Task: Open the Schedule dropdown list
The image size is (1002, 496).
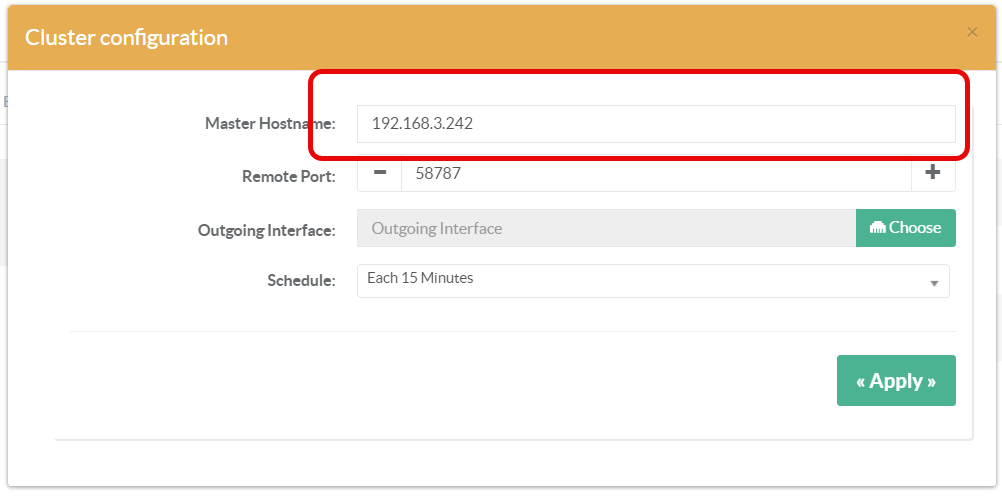Action: click(x=652, y=280)
